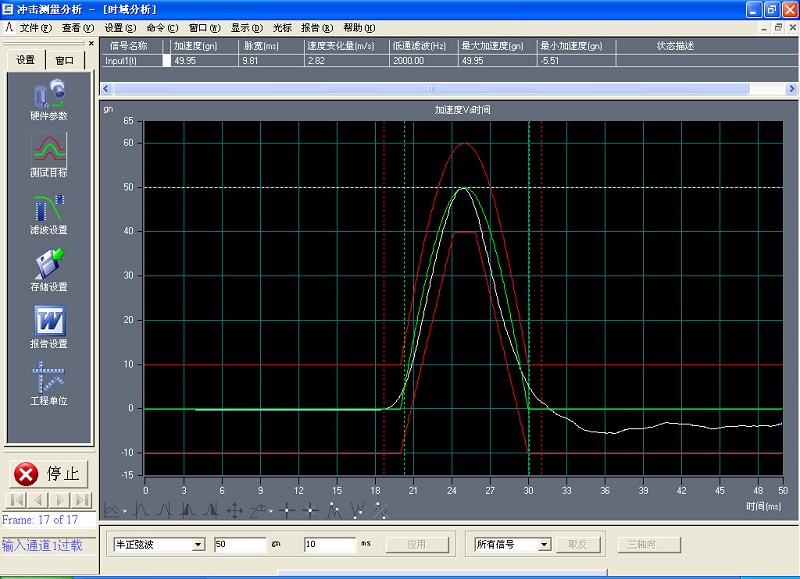Open the 文件(F) menu
The height and width of the screenshot is (579, 800).
(x=35, y=28)
